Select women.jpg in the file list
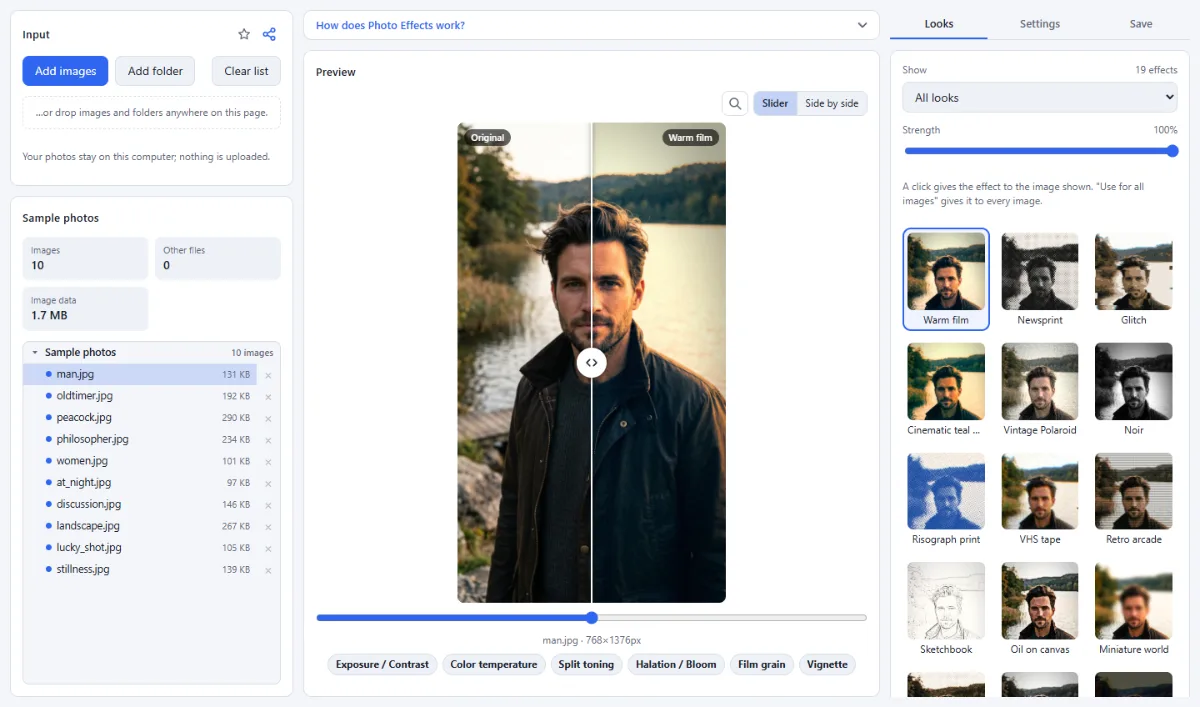1200x707 pixels. (140, 461)
